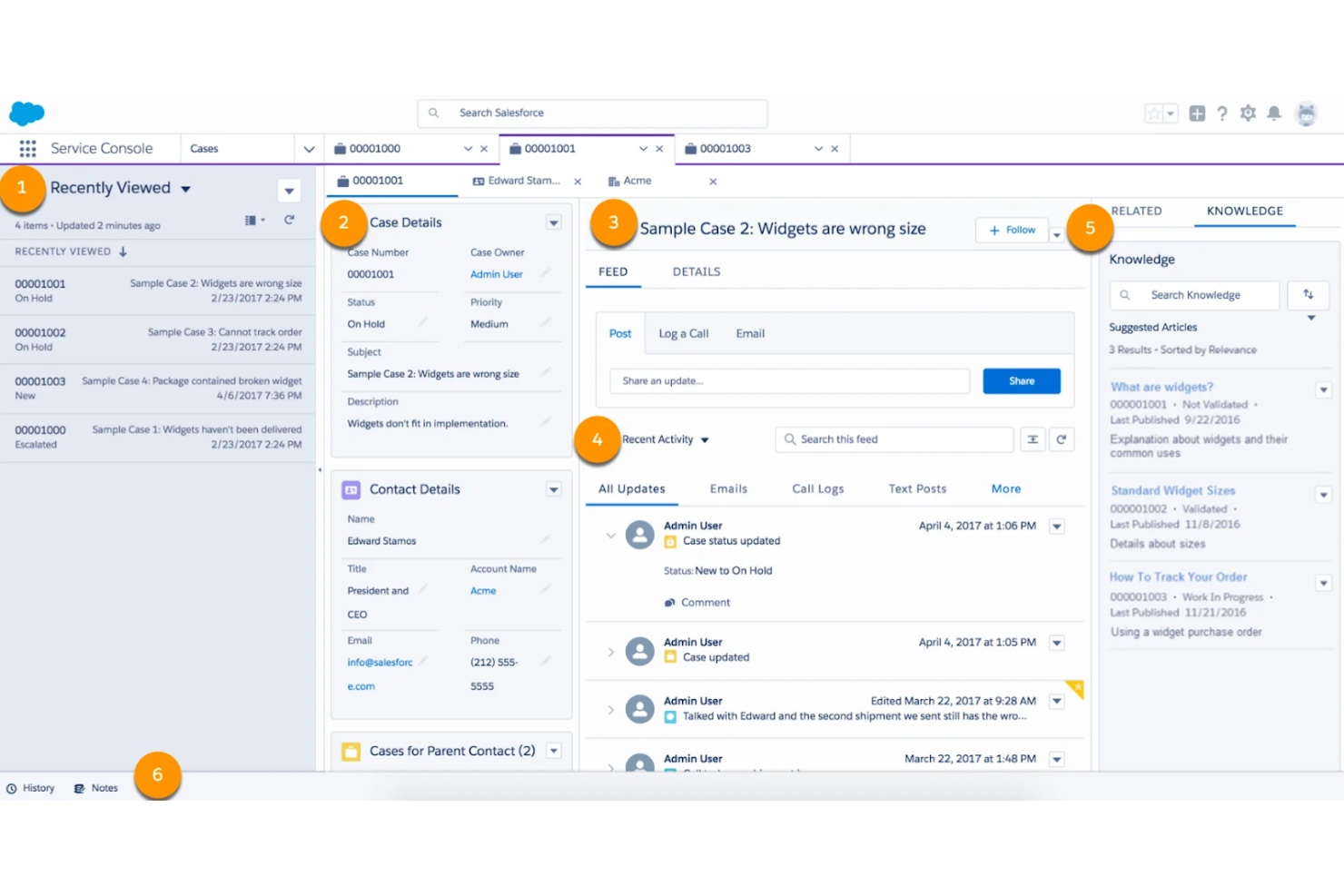1344x896 pixels.
Task: Switch to the DETAILS tab
Action: [696, 271]
